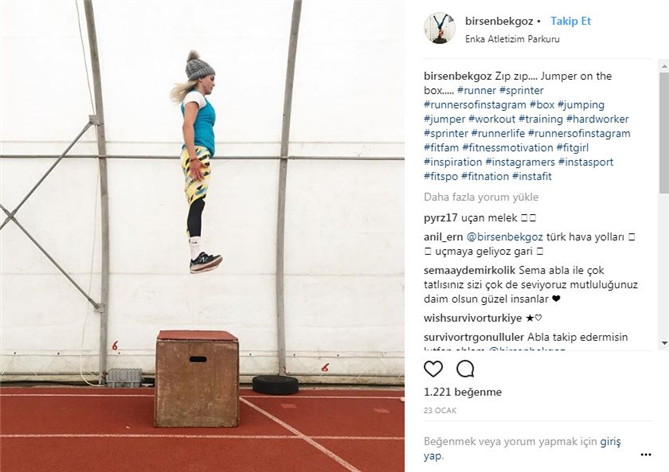Click the comment speech bubble icon
The image size is (669, 472).
465,369
